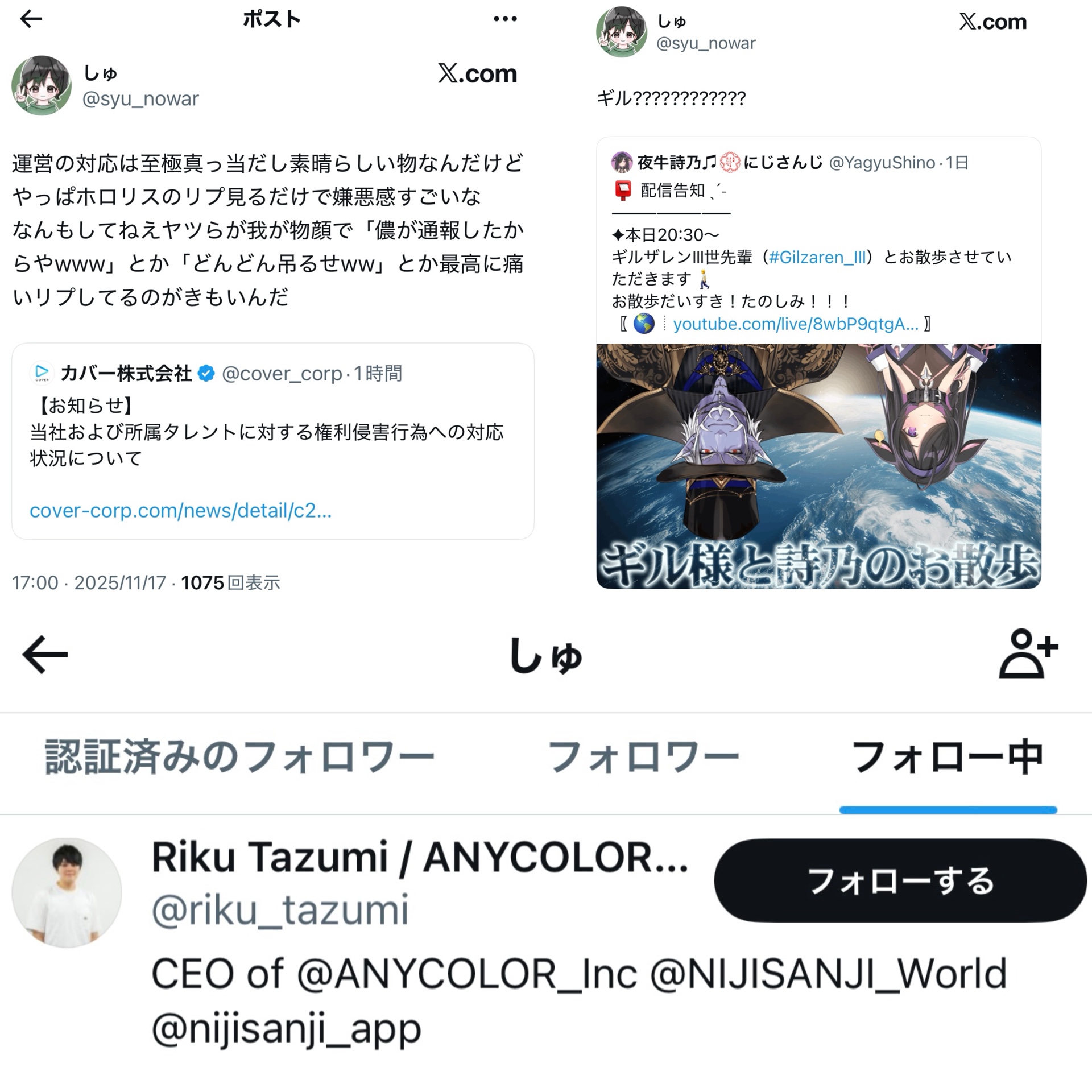The height and width of the screenshot is (1092, 1092).
Task: Tap the @ANYCOLOR_Inc mention in the bio
Action: point(467,973)
